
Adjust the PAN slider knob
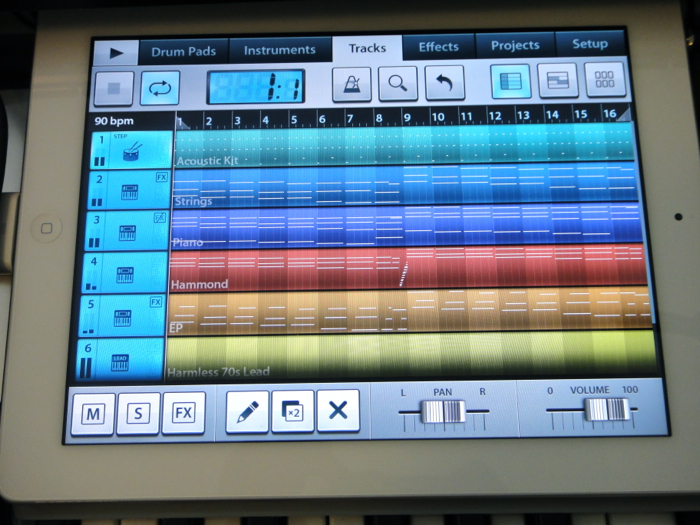(443, 411)
